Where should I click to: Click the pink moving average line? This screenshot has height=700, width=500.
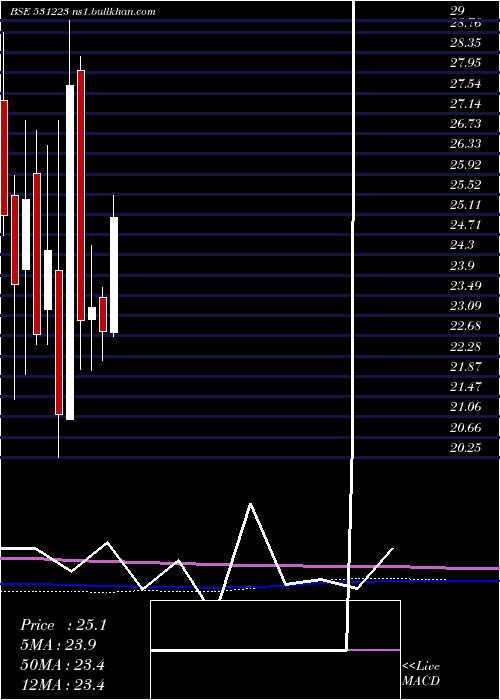(250, 565)
